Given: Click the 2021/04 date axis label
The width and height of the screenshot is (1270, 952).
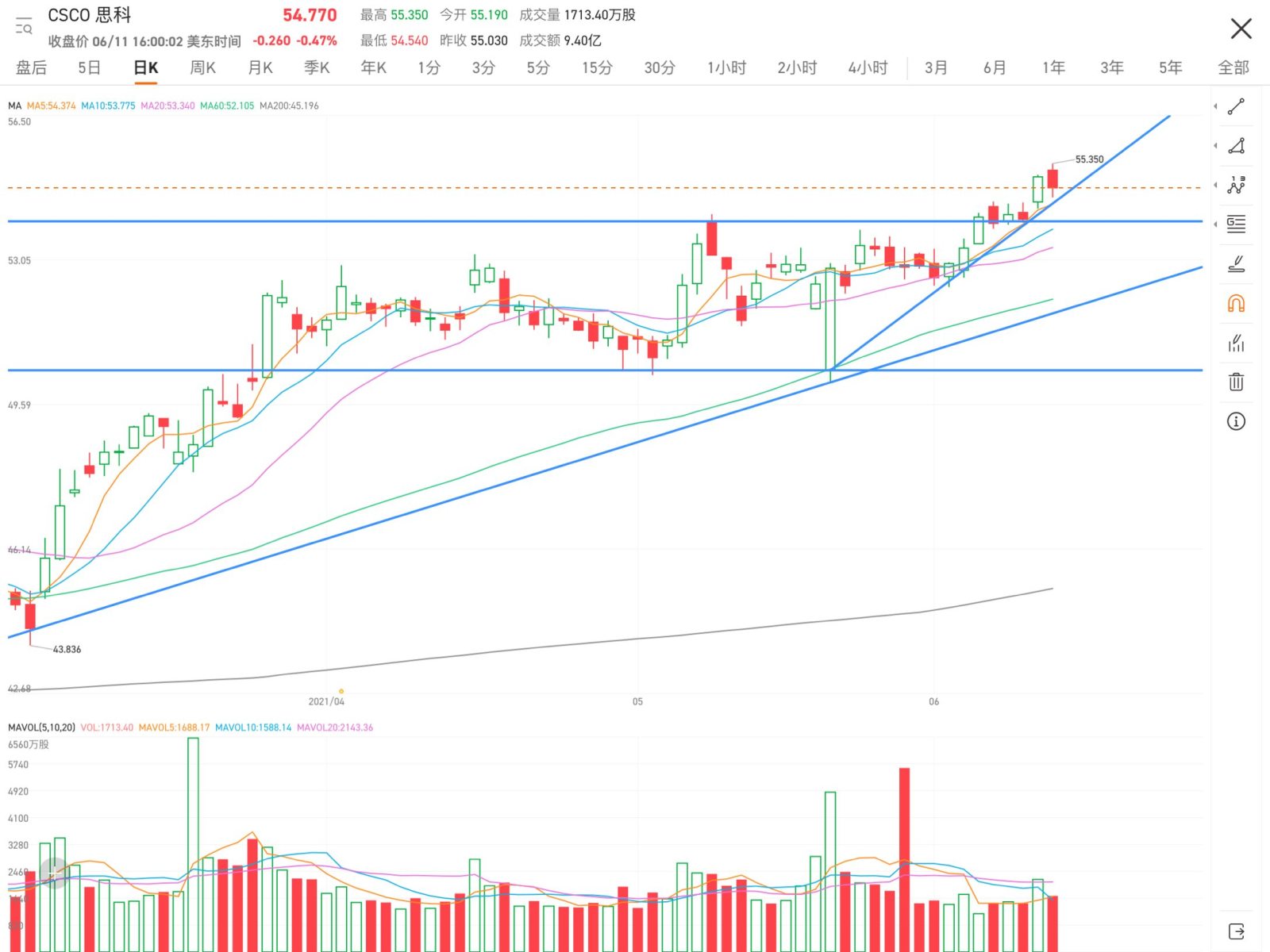Looking at the screenshot, I should tap(326, 701).
